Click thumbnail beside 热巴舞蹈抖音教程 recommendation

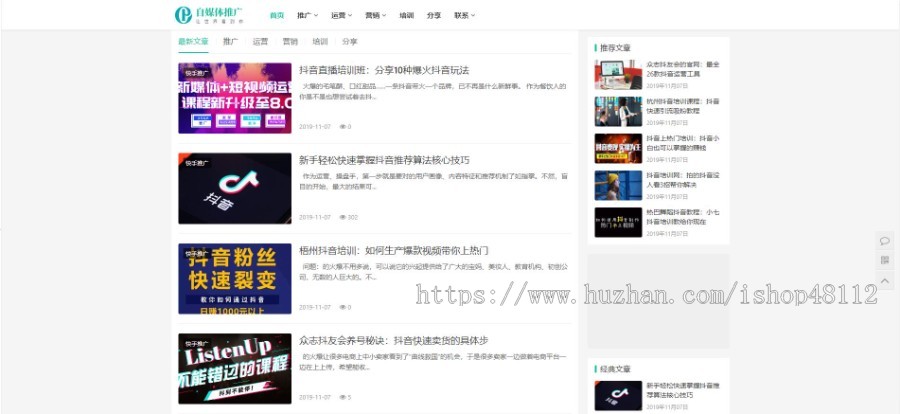coord(618,222)
